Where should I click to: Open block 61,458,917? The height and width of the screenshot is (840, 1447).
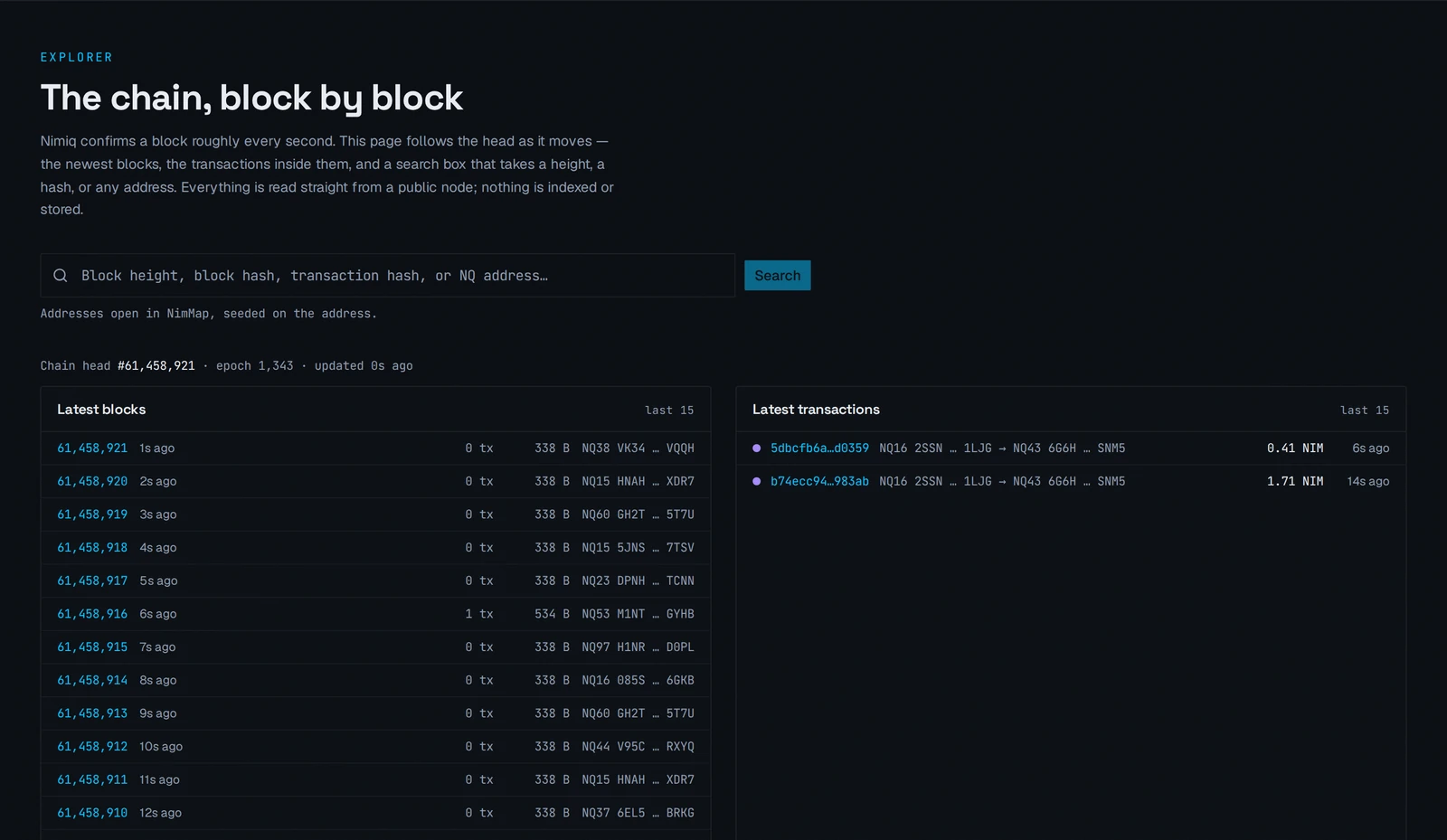(x=92, y=581)
